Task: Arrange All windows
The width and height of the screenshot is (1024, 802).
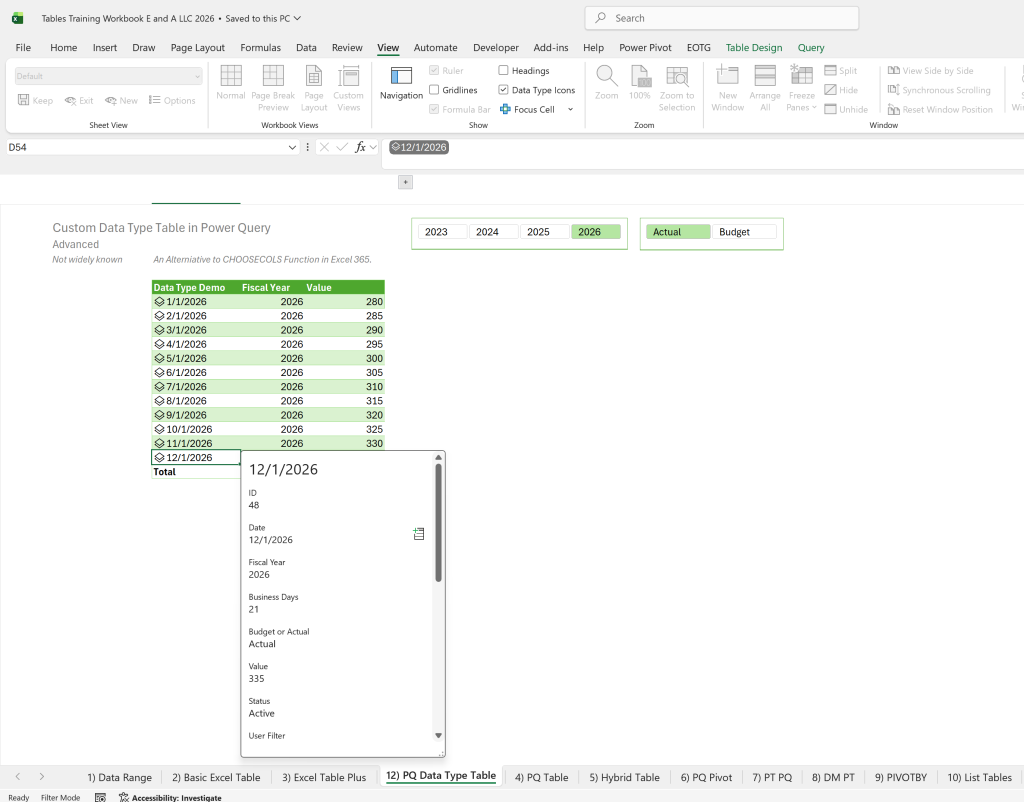Action: click(765, 88)
